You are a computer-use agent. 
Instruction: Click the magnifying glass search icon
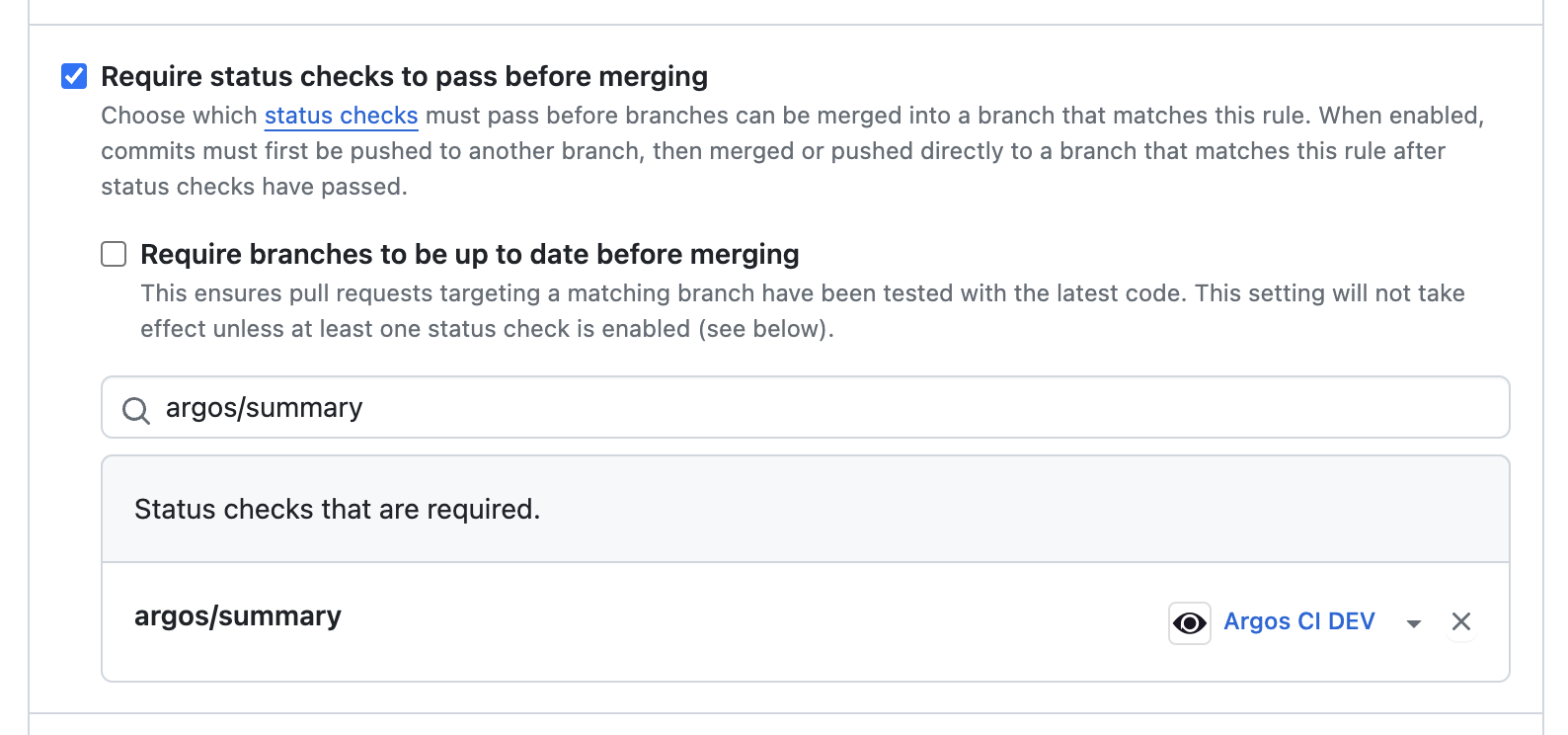[135, 410]
